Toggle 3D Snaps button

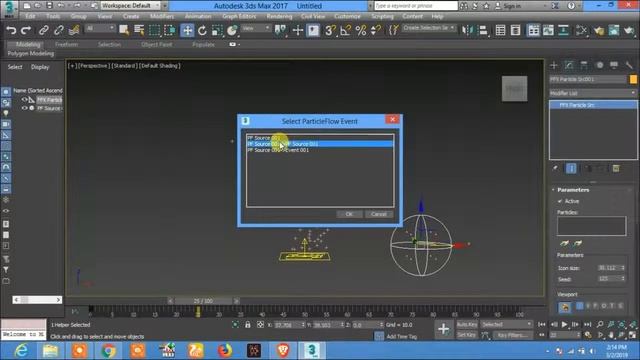(330, 30)
